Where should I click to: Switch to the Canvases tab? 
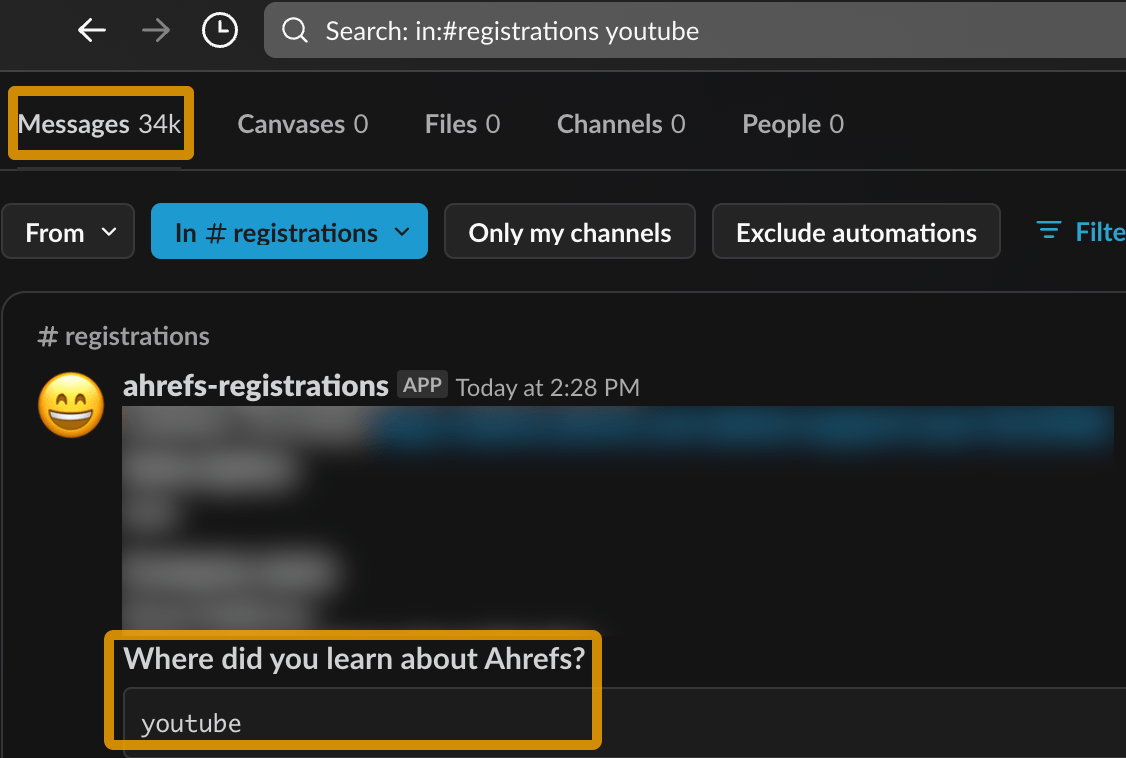point(302,124)
